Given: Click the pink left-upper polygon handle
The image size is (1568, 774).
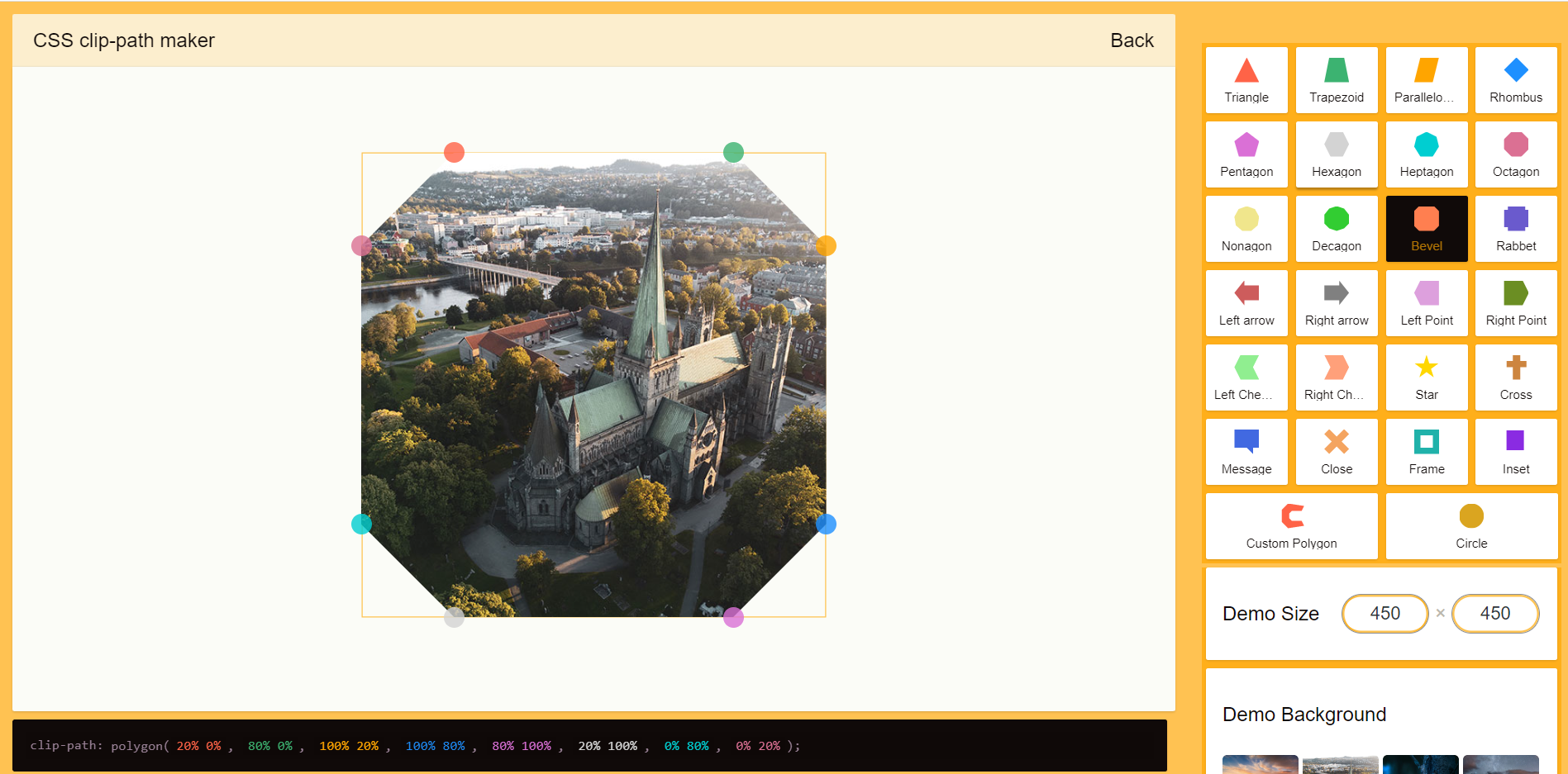Looking at the screenshot, I should pos(361,245).
